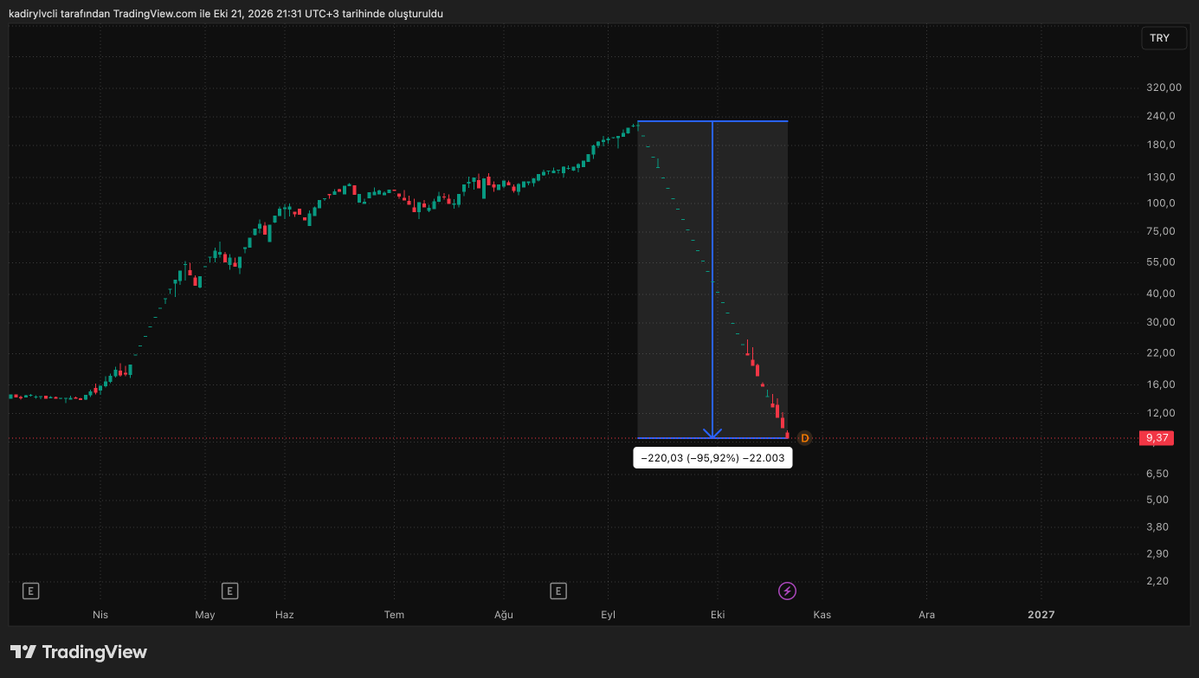Image resolution: width=1199 pixels, height=678 pixels.
Task: Click the TradingView logo
Action: 78,652
